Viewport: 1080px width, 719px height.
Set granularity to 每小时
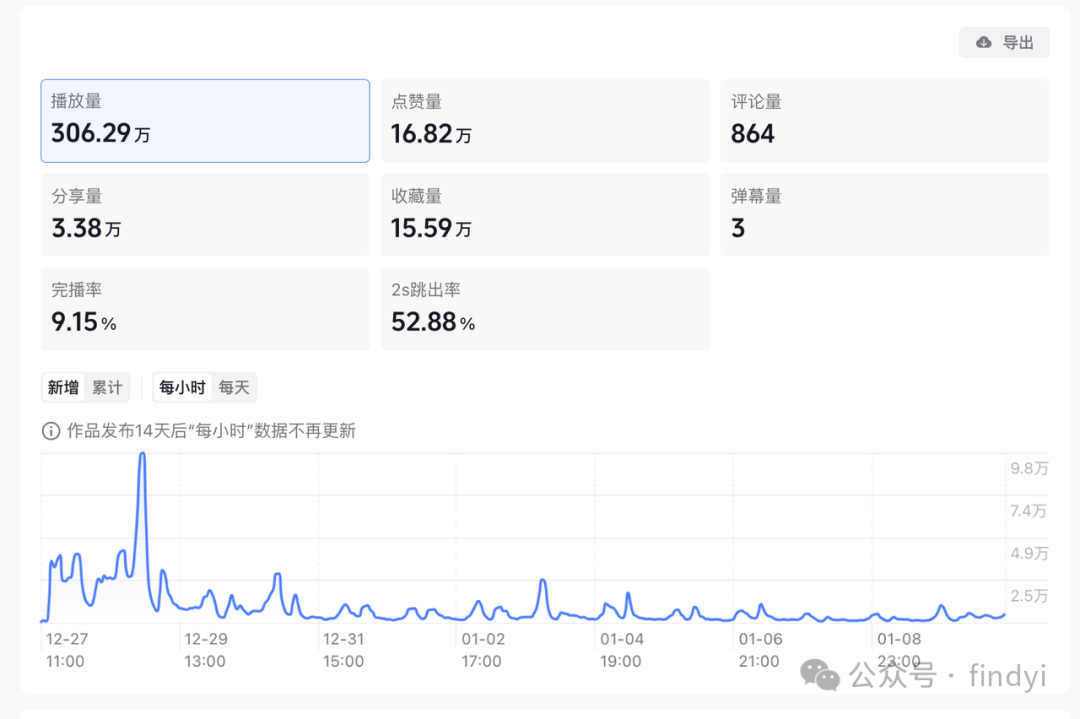(182, 388)
